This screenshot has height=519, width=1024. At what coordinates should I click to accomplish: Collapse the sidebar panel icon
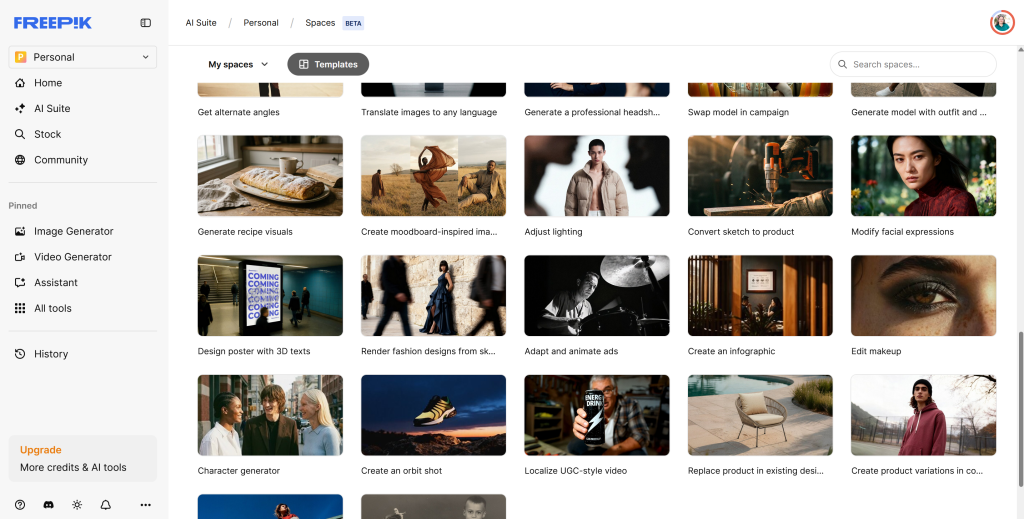click(x=146, y=23)
